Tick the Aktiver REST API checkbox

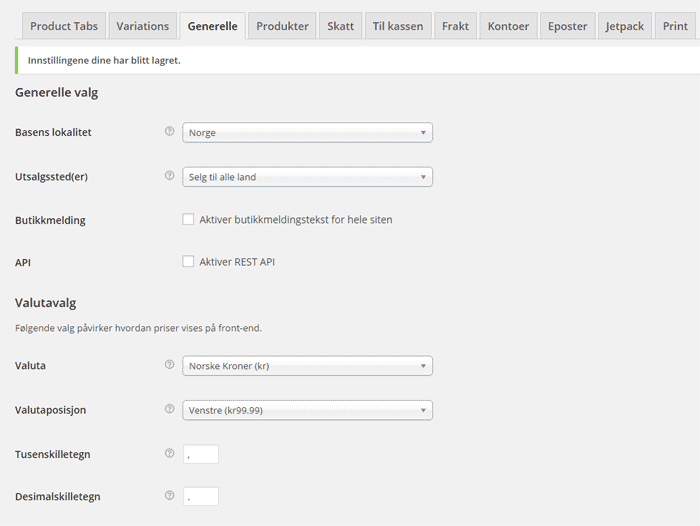click(x=188, y=261)
